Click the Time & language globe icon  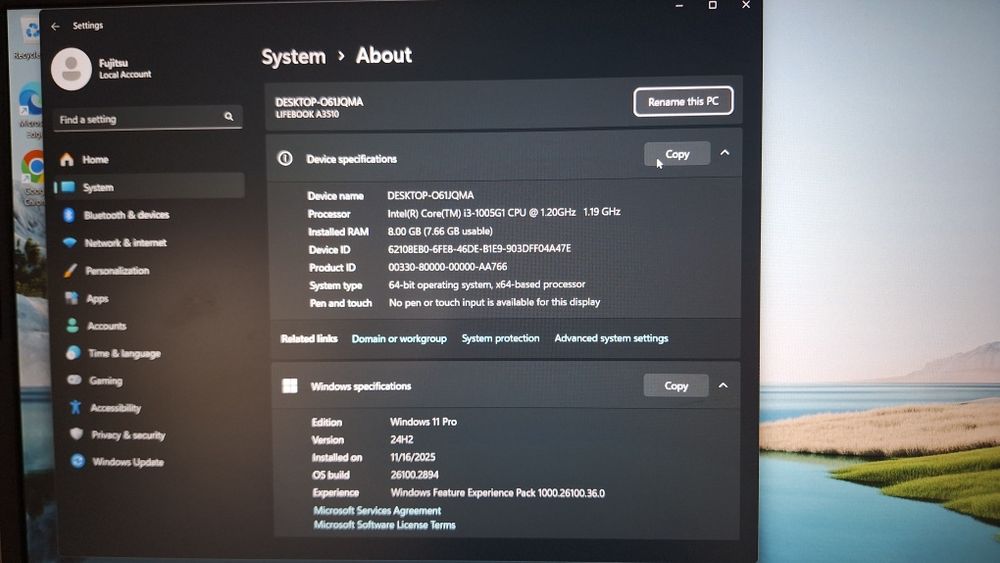(x=73, y=353)
